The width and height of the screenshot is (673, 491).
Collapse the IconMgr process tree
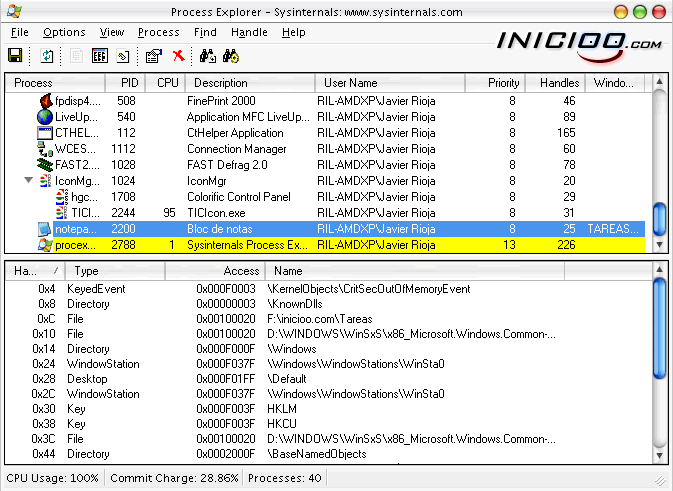coord(28,180)
